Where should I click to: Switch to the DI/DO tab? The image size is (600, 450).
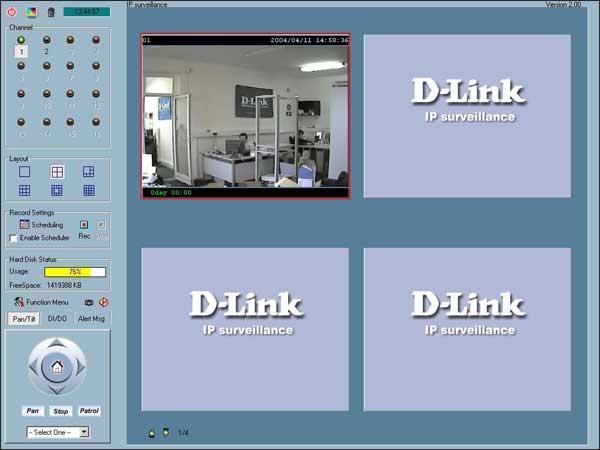coord(57,318)
